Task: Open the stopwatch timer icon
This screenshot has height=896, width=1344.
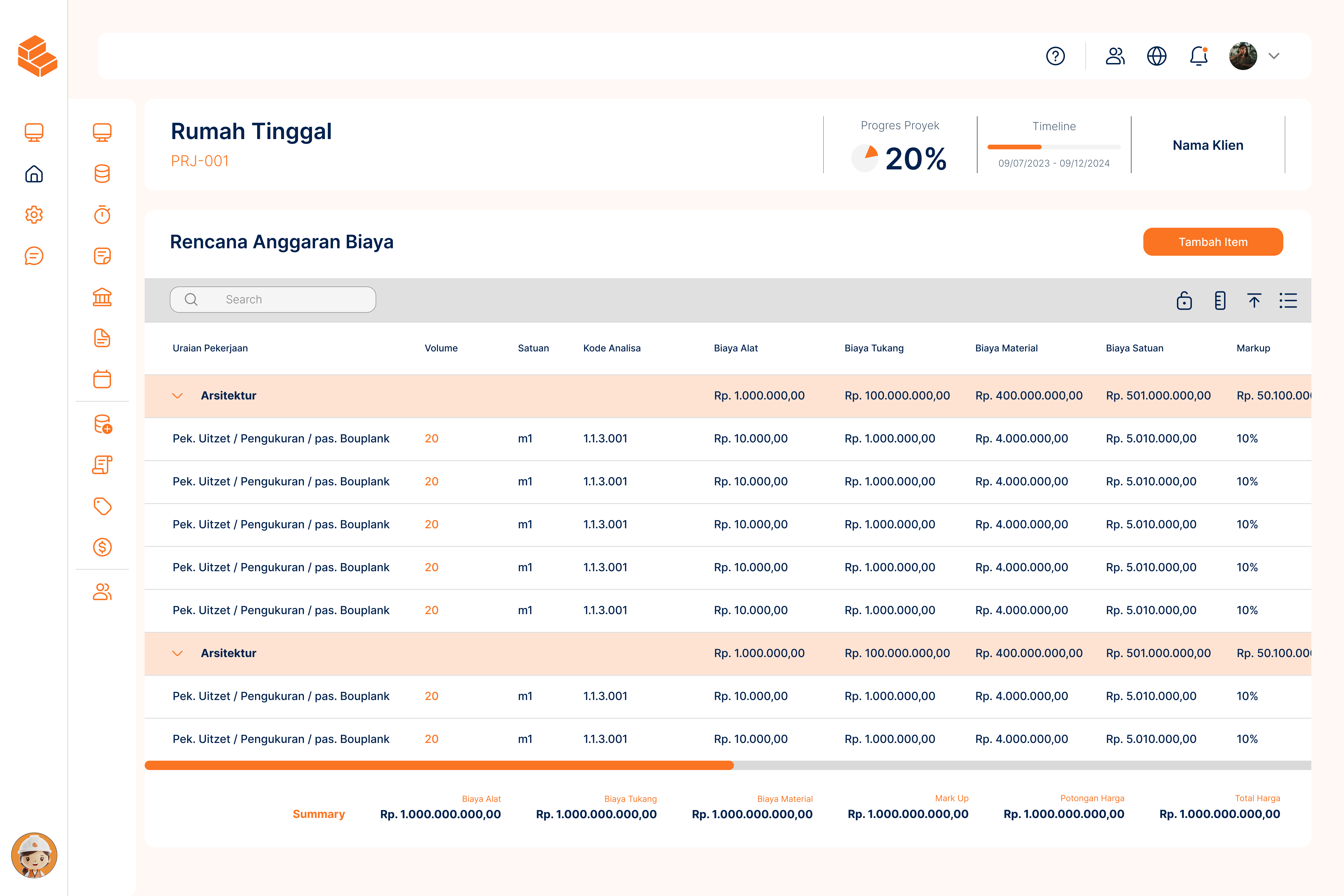Action: pos(102,215)
